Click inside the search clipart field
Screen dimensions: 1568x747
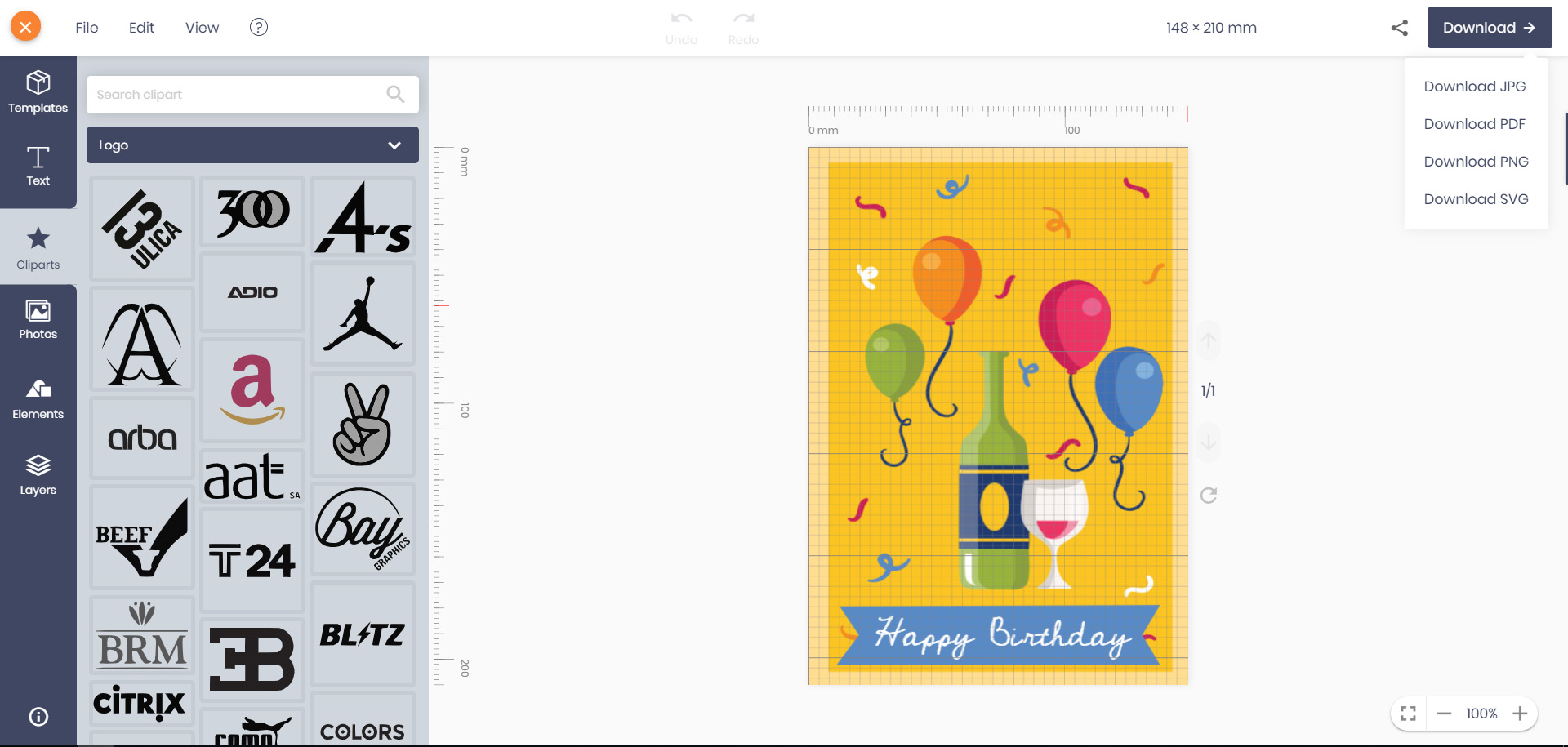tap(237, 94)
